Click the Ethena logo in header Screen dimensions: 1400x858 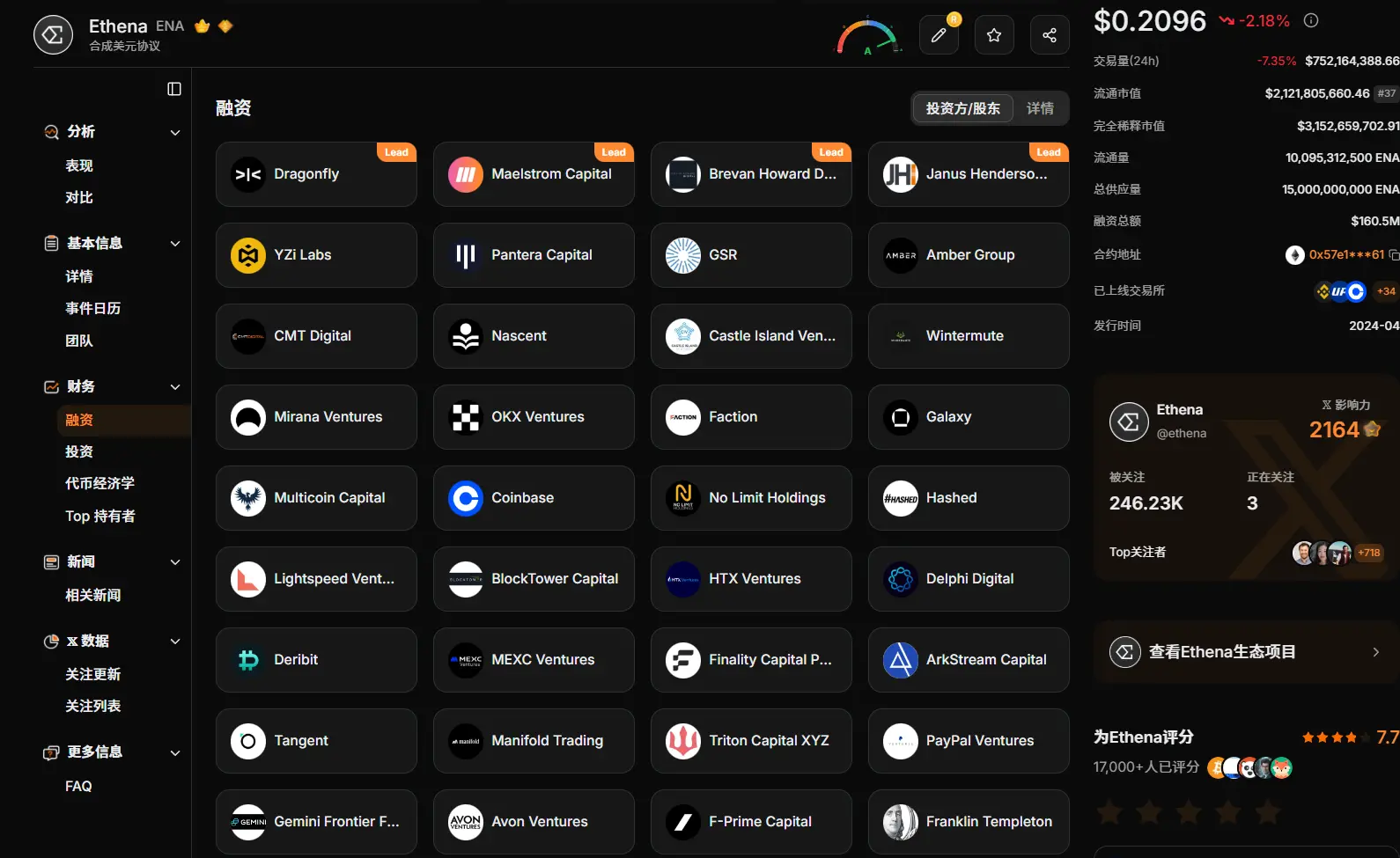pyautogui.click(x=53, y=35)
